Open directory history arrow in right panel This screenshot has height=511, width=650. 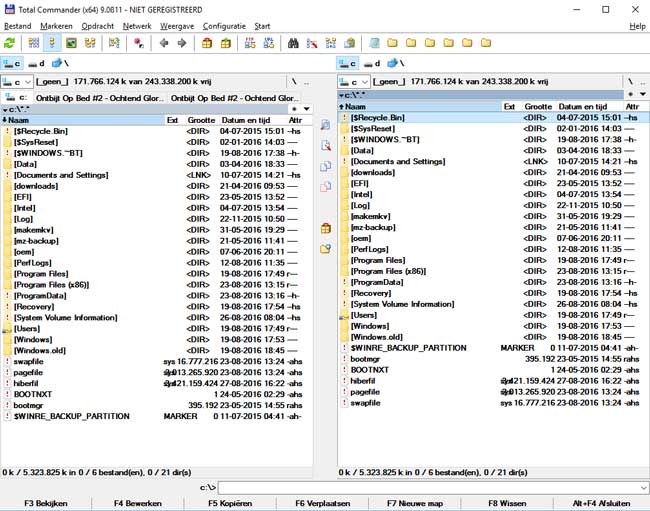click(x=643, y=94)
